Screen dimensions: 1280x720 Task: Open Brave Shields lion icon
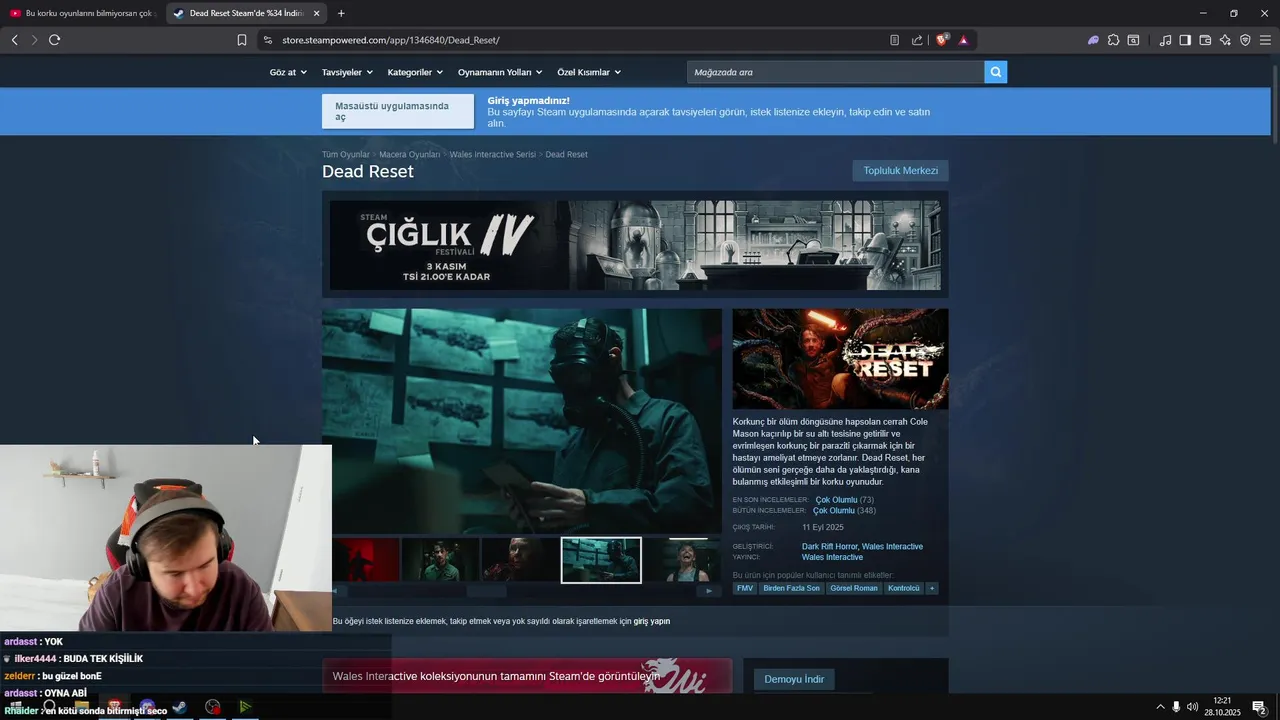click(941, 40)
